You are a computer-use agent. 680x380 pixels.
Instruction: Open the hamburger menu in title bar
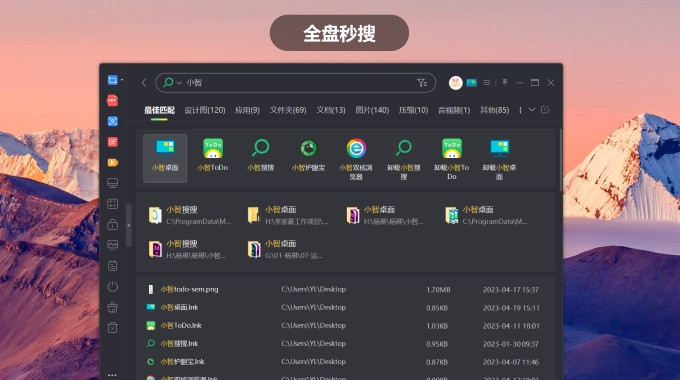pyautogui.click(x=487, y=82)
